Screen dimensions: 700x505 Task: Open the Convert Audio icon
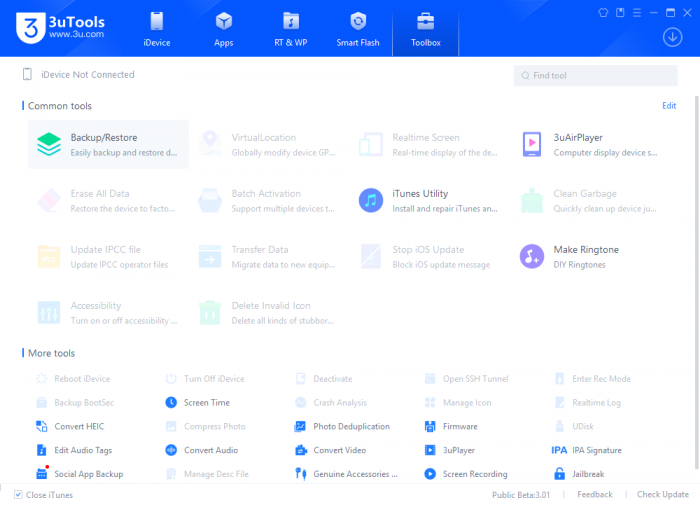(x=171, y=450)
